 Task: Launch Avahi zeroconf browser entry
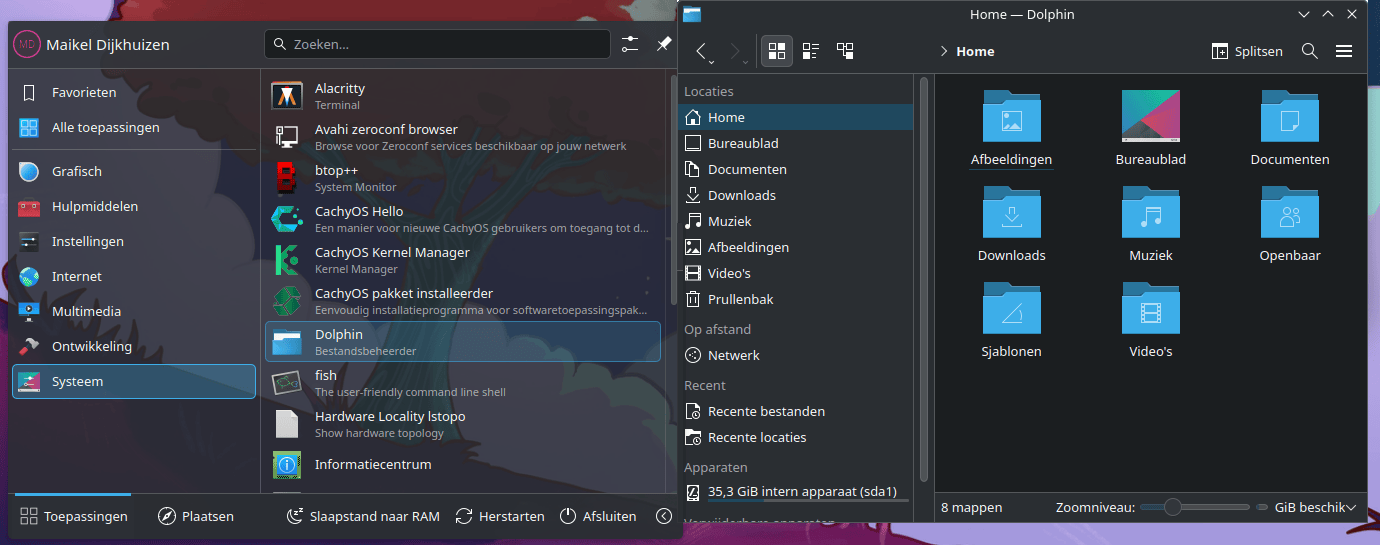click(x=462, y=137)
